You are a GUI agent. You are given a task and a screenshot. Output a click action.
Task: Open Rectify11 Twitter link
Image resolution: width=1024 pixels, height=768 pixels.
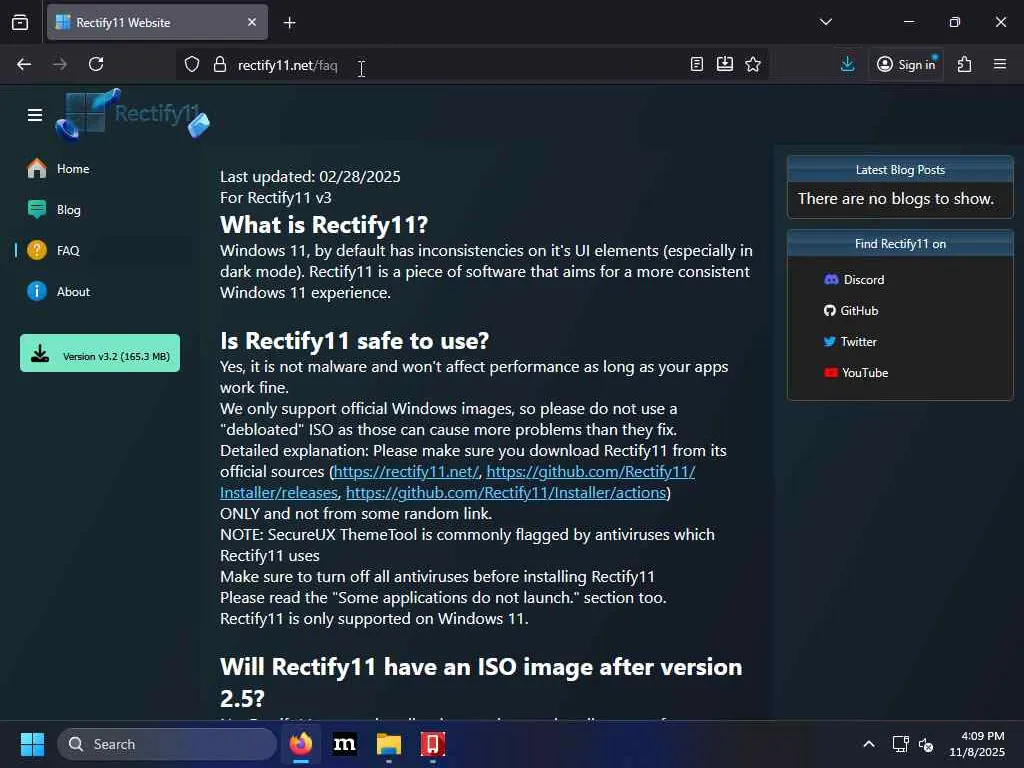[x=850, y=342]
